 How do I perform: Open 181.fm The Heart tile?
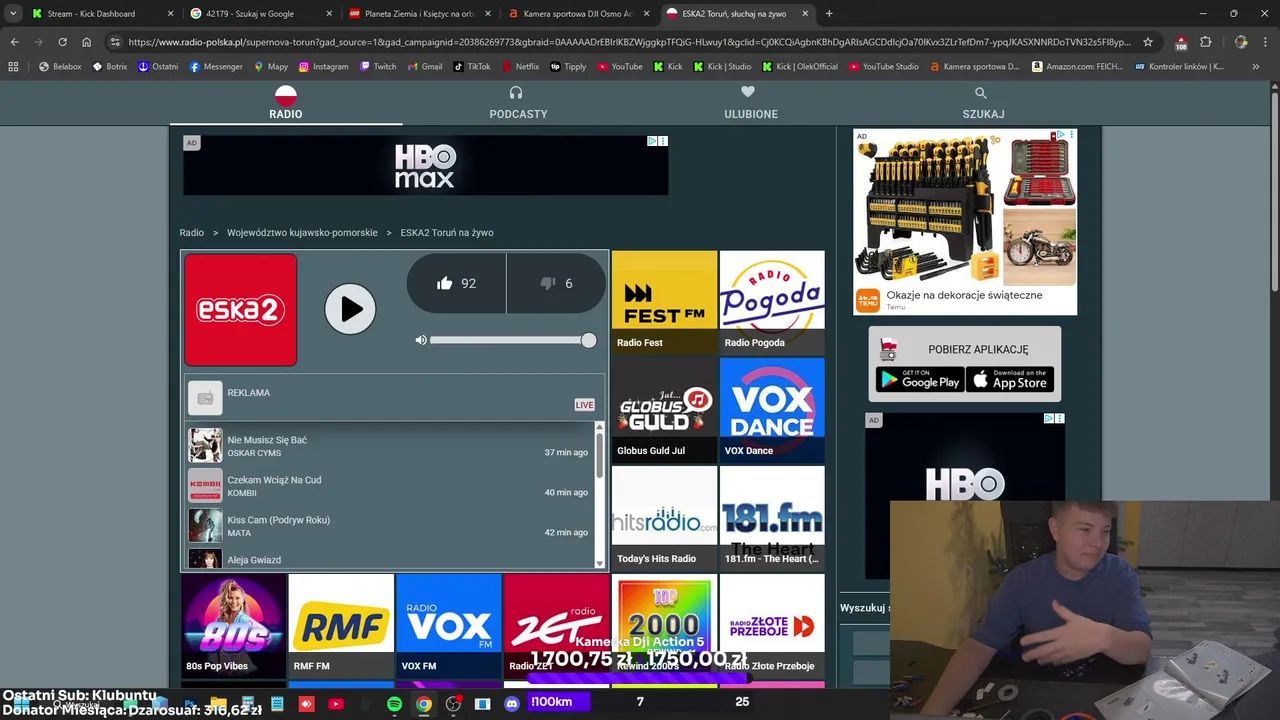click(x=772, y=518)
